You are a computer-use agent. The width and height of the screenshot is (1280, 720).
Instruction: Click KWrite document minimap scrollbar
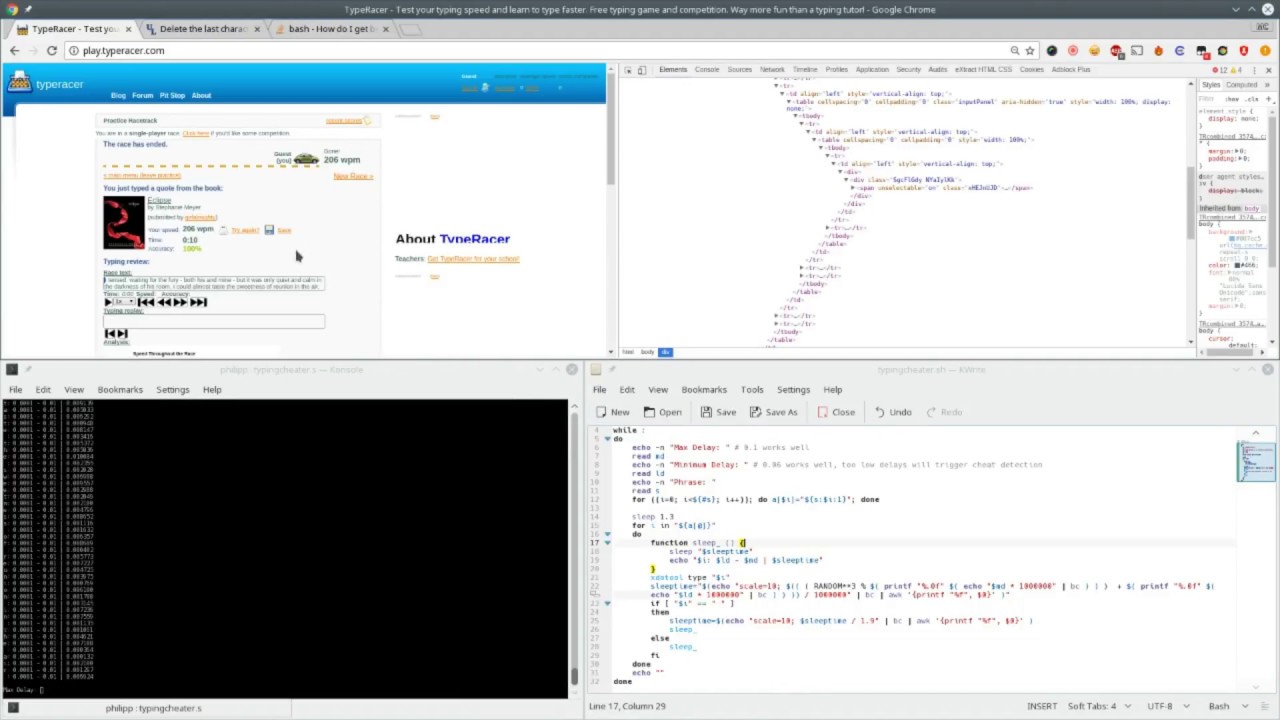[x=1256, y=460]
